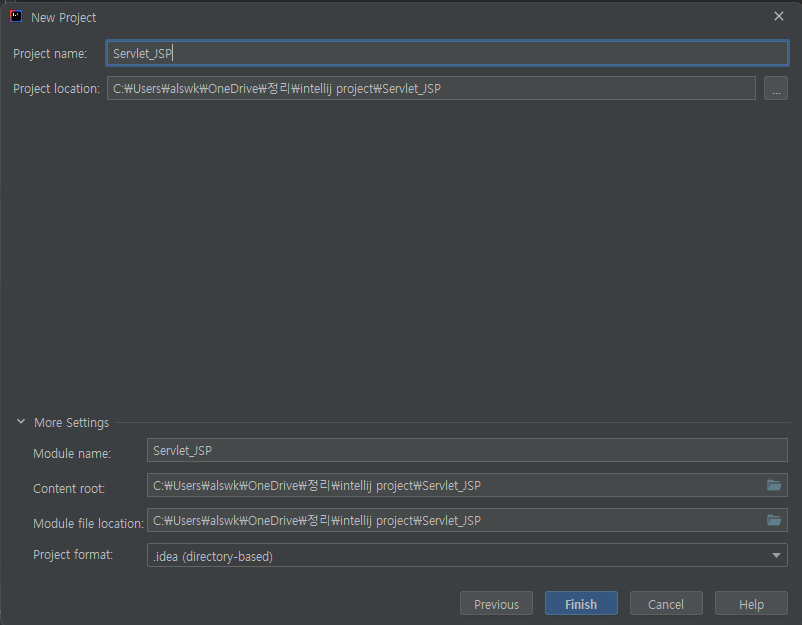Click Finish to create the project
The width and height of the screenshot is (802, 625).
click(x=581, y=604)
